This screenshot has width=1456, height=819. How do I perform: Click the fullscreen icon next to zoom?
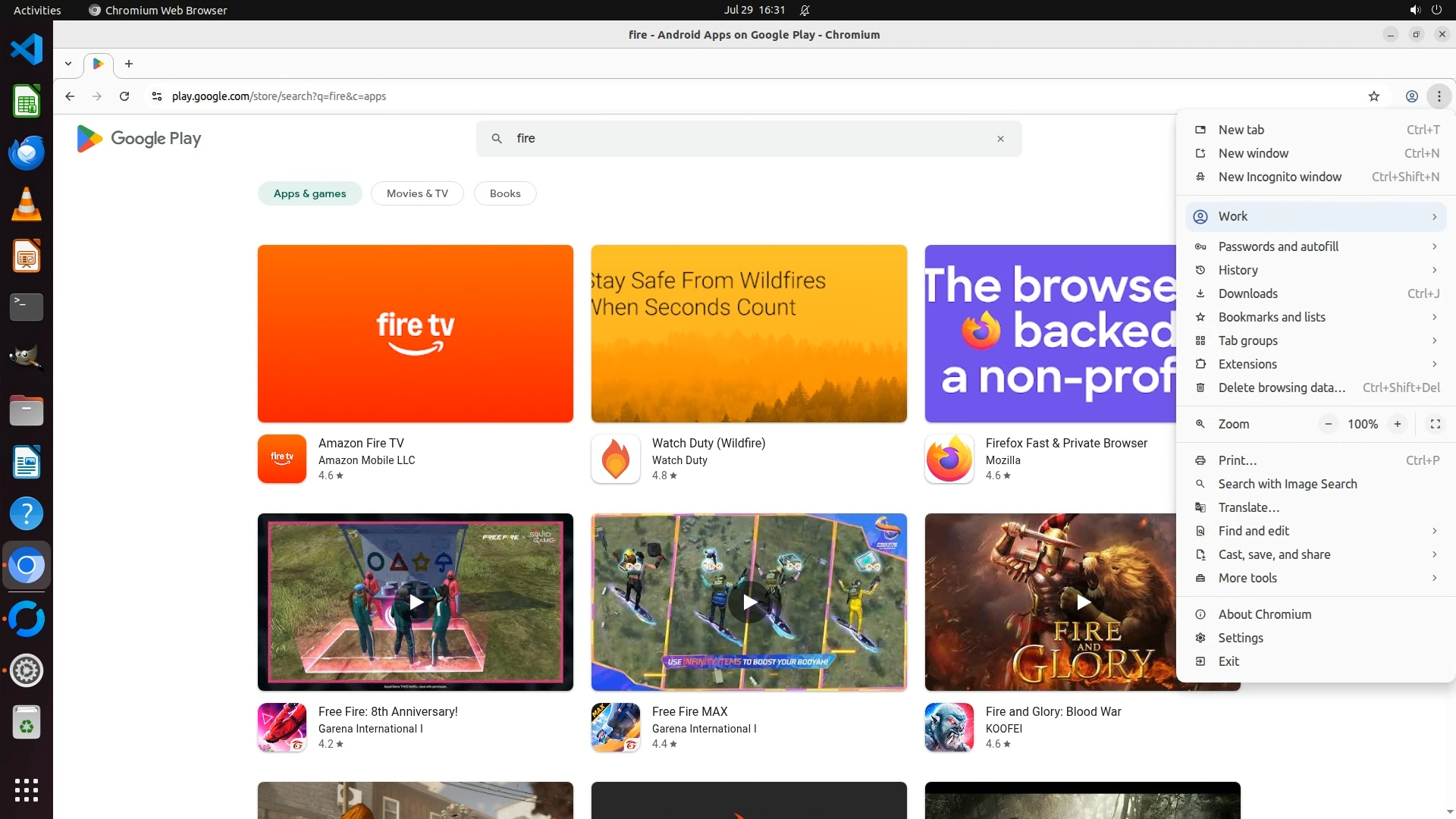click(1435, 424)
